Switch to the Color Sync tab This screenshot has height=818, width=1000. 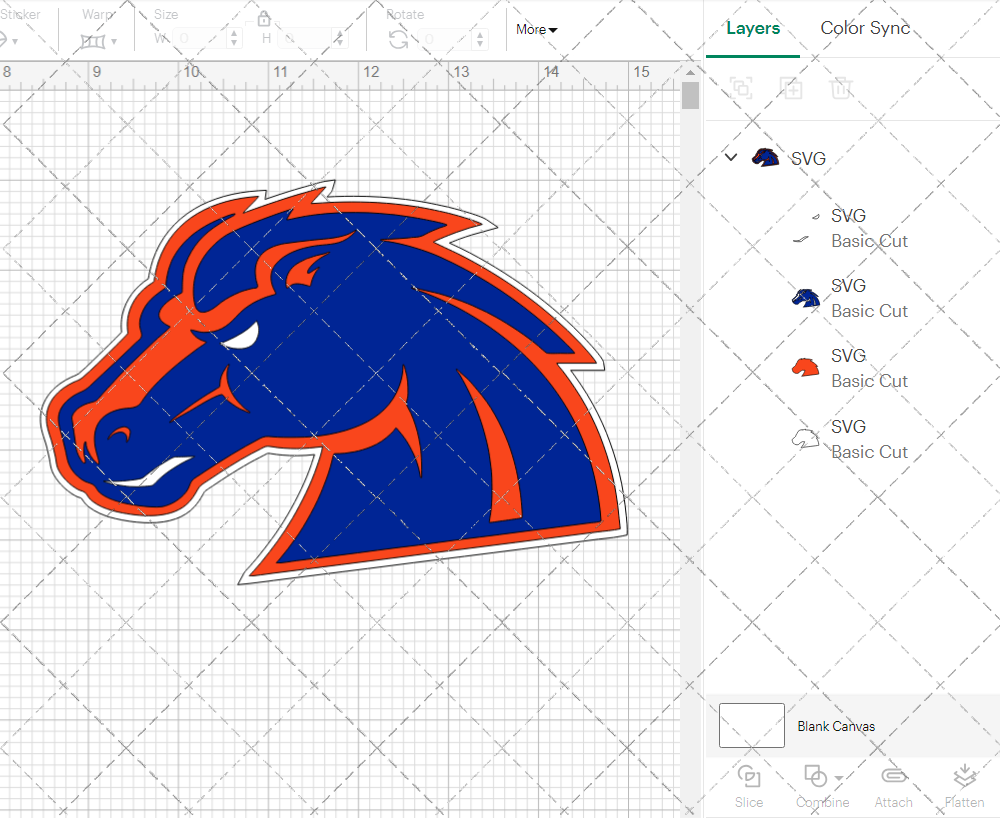pyautogui.click(x=864, y=28)
